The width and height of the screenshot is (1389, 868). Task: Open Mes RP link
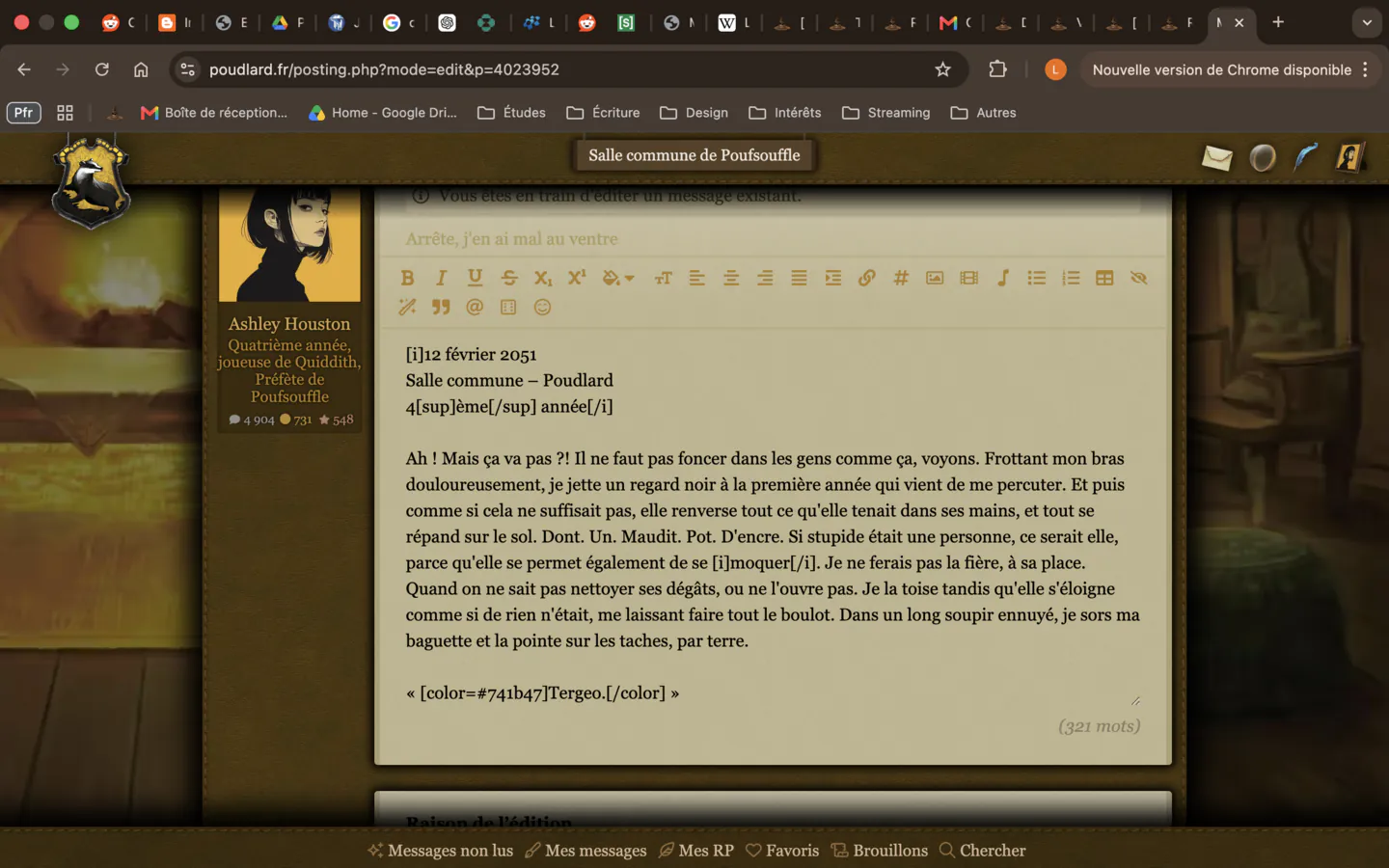[696, 851]
